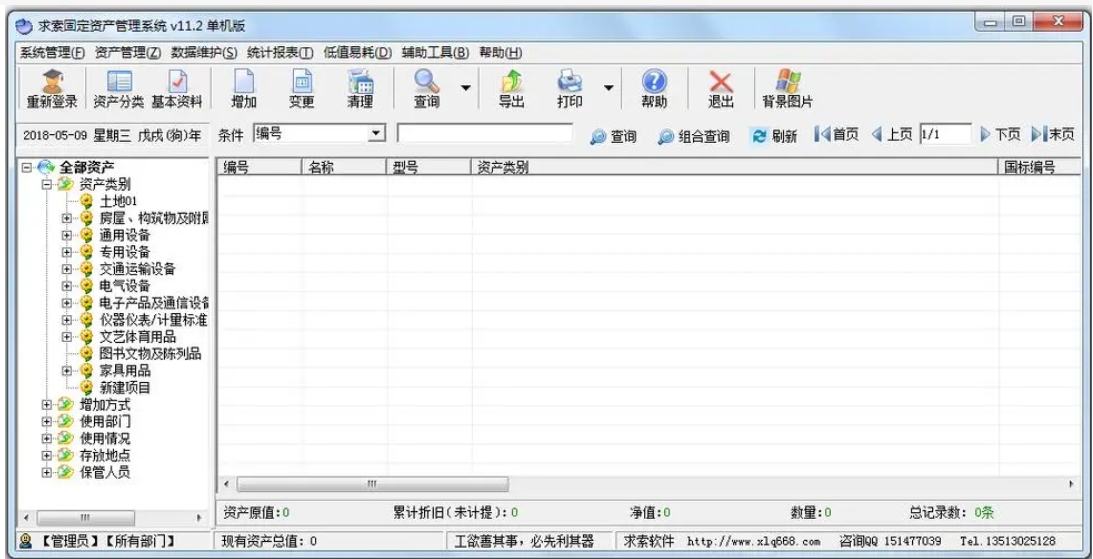This screenshot has width=1093, height=559.
Task: Click the 增加 add asset icon
Action: (245, 89)
